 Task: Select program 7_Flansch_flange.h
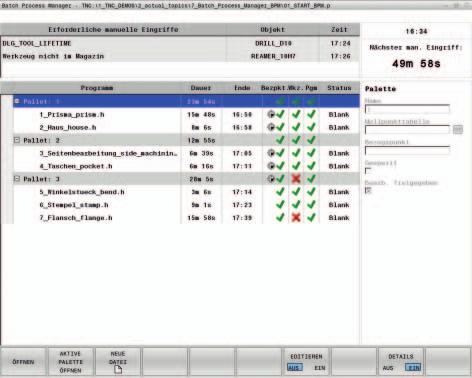point(76,218)
